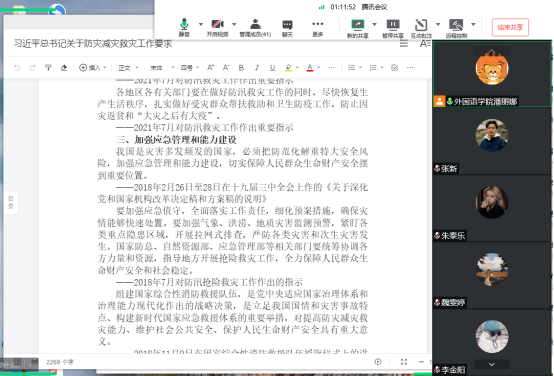554x376 pixels.
Task: Apply the red font color
Action: pyautogui.click(x=310, y=67)
